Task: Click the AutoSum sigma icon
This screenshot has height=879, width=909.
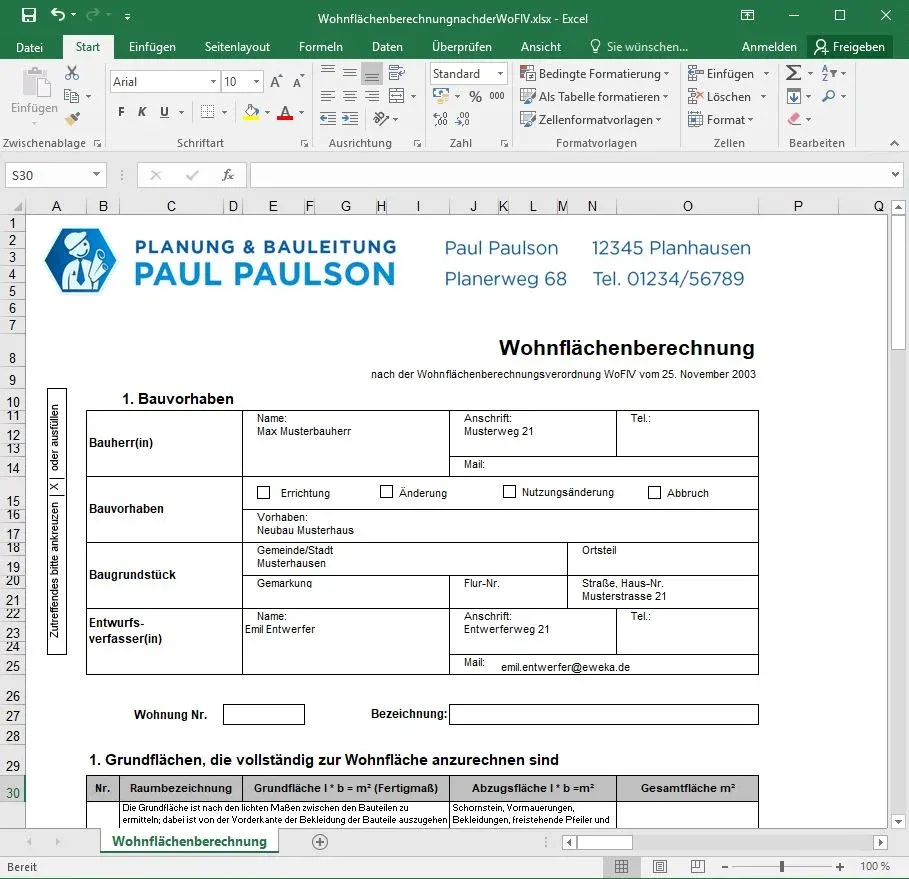Action: coord(793,73)
